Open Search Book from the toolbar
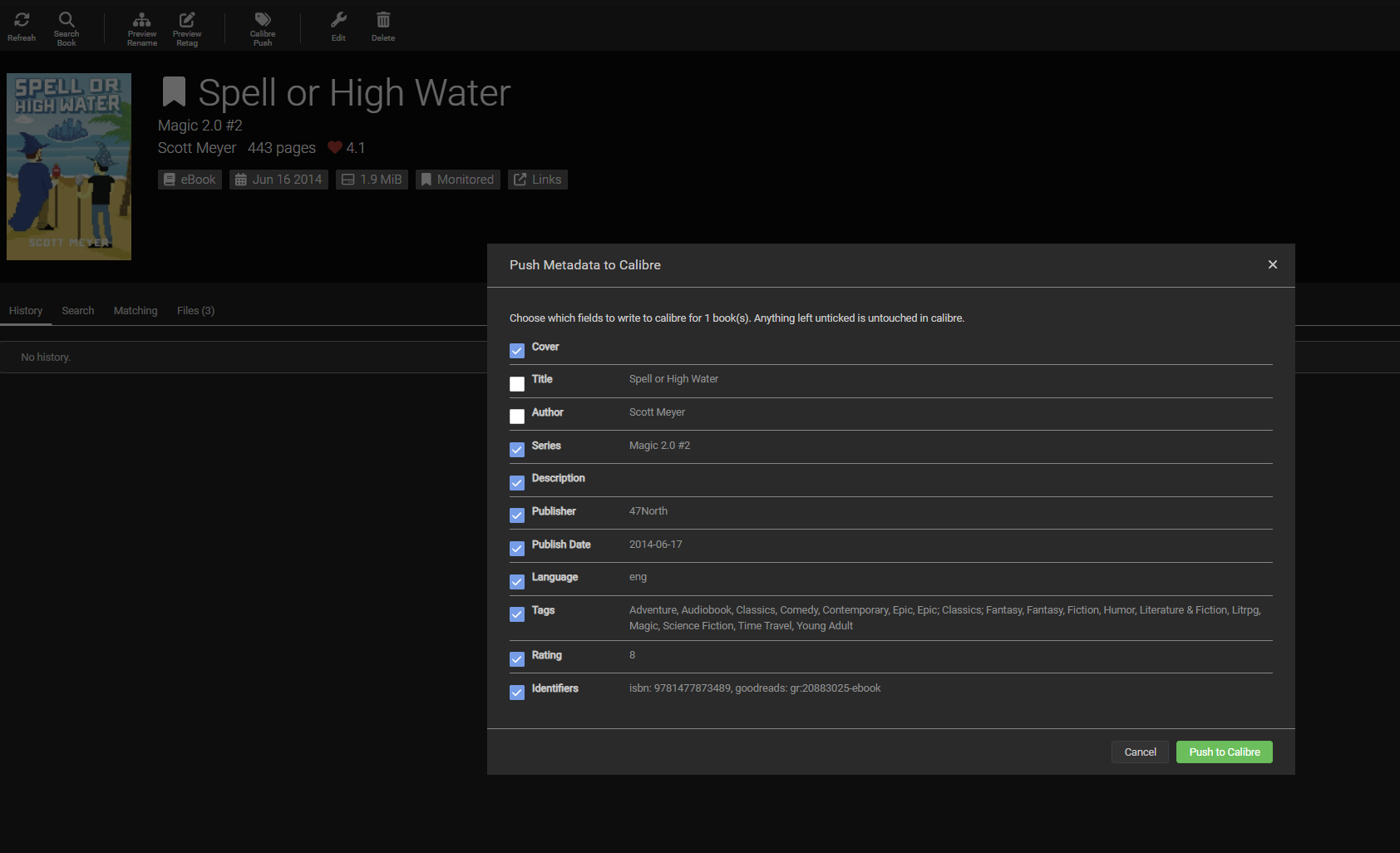Viewport: 1400px width, 853px height. tap(67, 28)
